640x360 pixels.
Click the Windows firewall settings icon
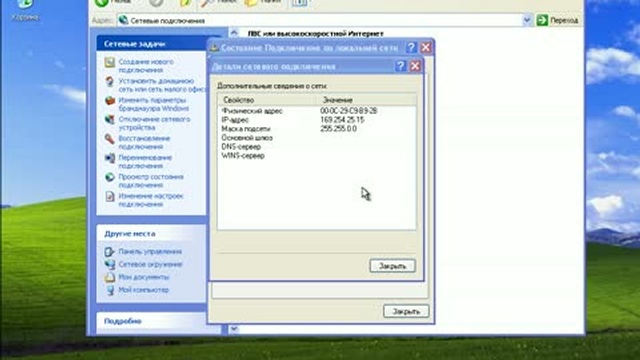pos(109,100)
